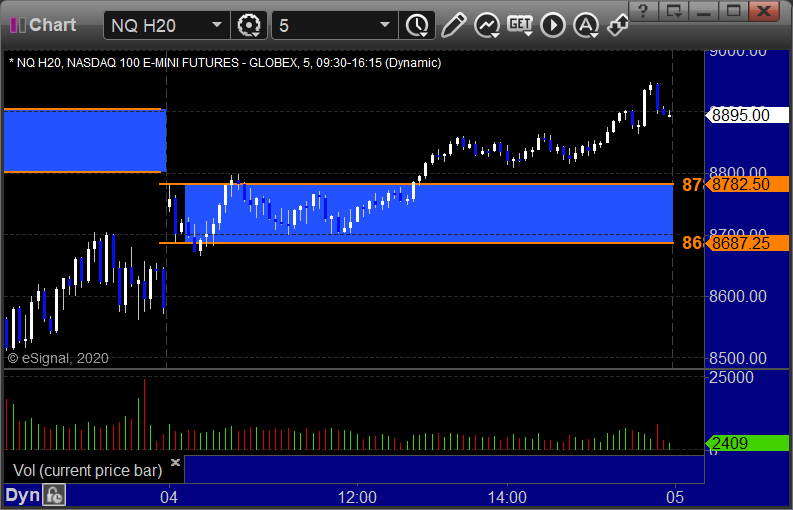Open the studies chart-line icon

(x=487, y=25)
